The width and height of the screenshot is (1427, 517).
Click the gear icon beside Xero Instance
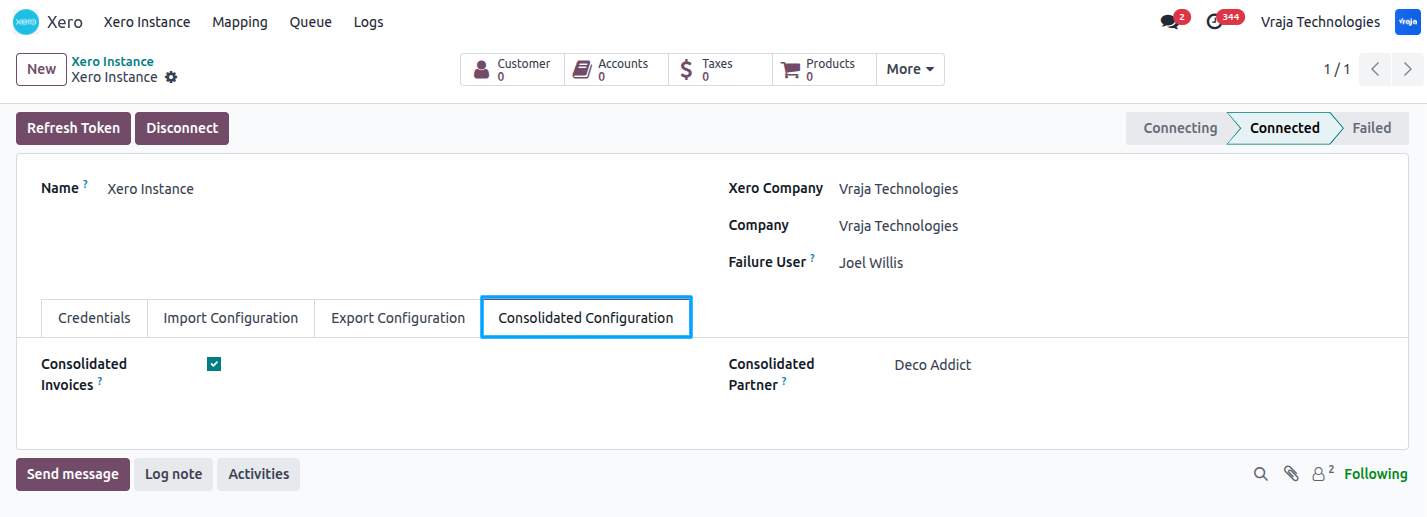tap(171, 77)
